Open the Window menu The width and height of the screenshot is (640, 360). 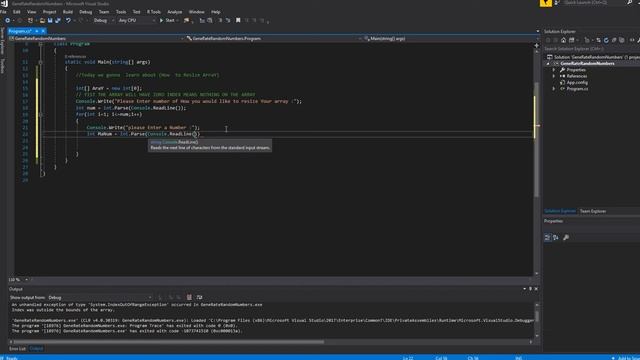pyautogui.click(x=196, y=12)
